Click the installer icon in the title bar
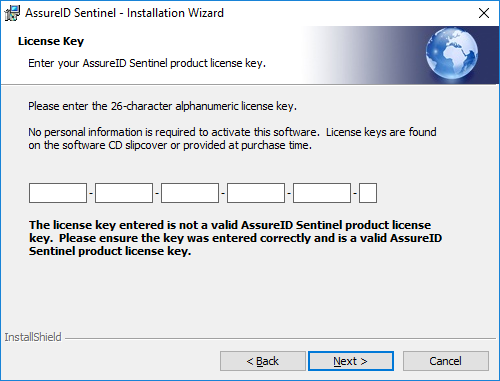Viewport: 500px width, 381px height. tap(12, 13)
